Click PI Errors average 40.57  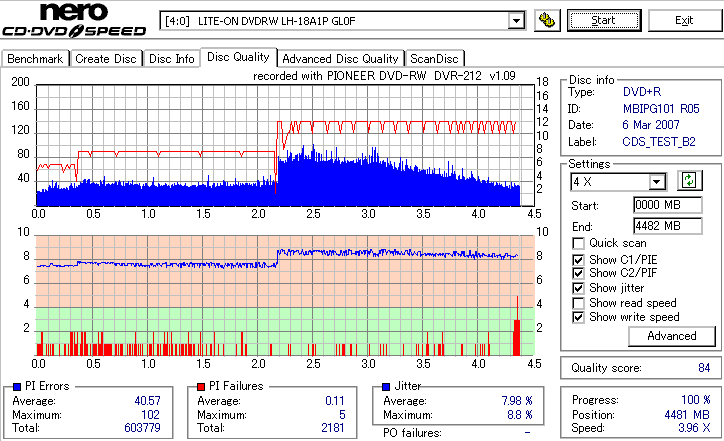coord(148,401)
